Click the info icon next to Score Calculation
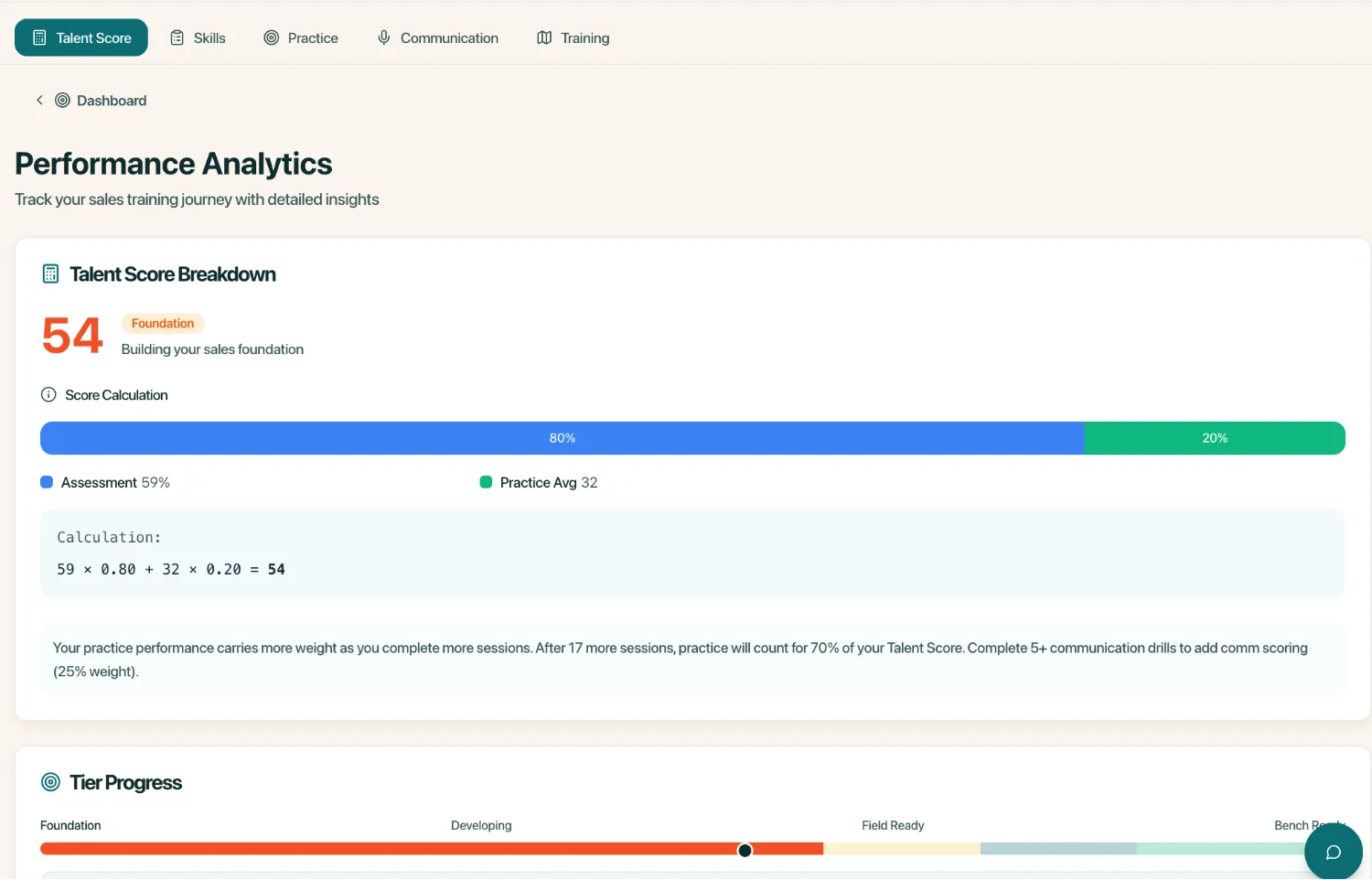The height and width of the screenshot is (880, 1372). (48, 394)
